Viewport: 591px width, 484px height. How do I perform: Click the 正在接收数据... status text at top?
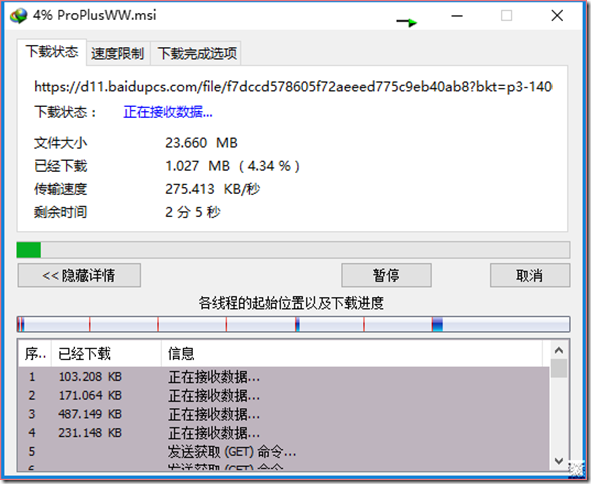(168, 112)
